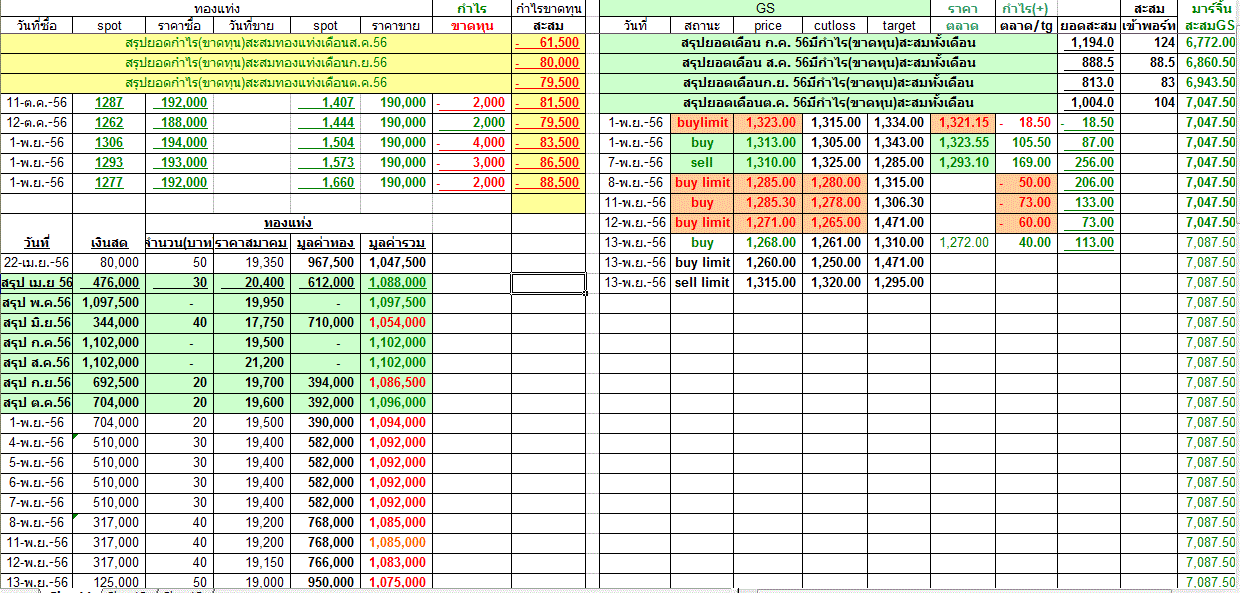Click the selected empty cell beside 1,088,000
The width and height of the screenshot is (1240, 593).
pyautogui.click(x=548, y=283)
